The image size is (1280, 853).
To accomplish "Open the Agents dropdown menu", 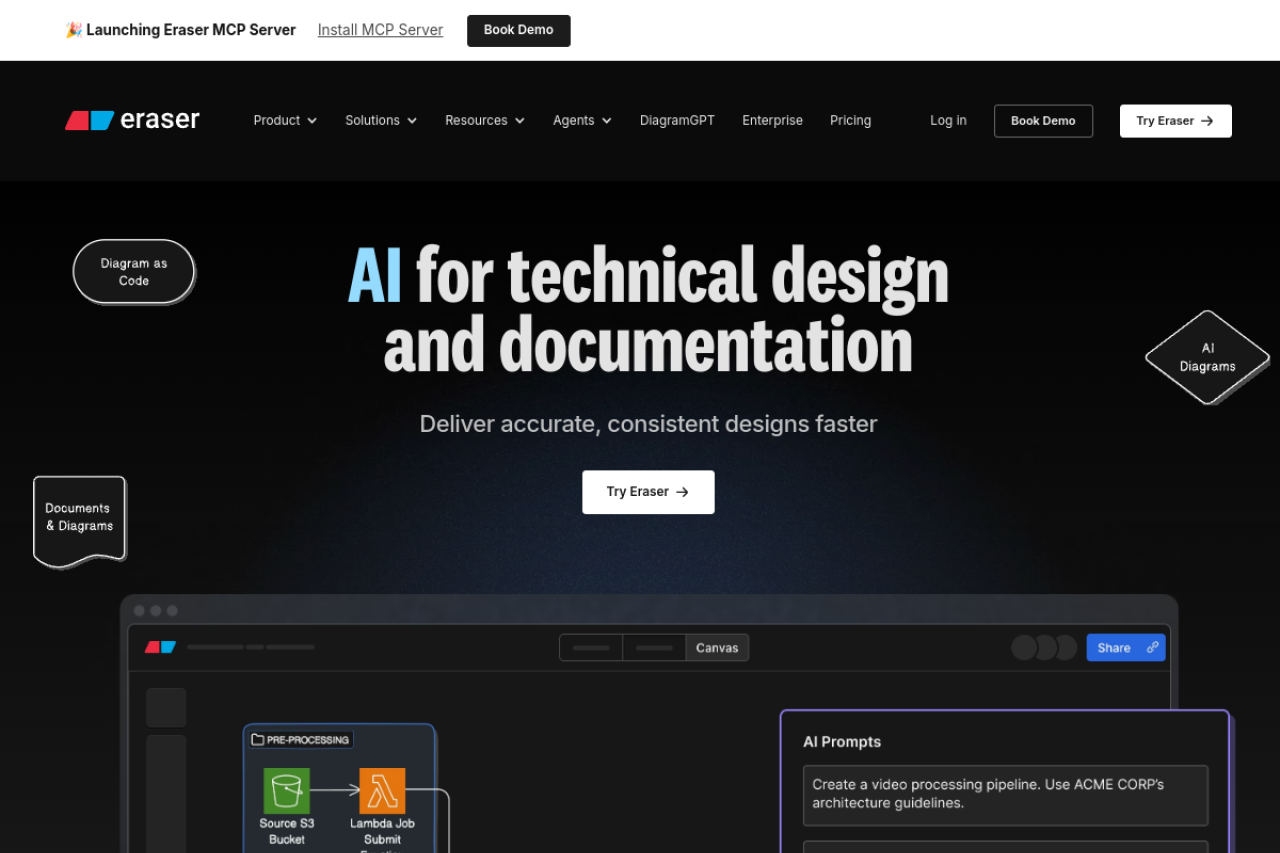I will pyautogui.click(x=582, y=120).
